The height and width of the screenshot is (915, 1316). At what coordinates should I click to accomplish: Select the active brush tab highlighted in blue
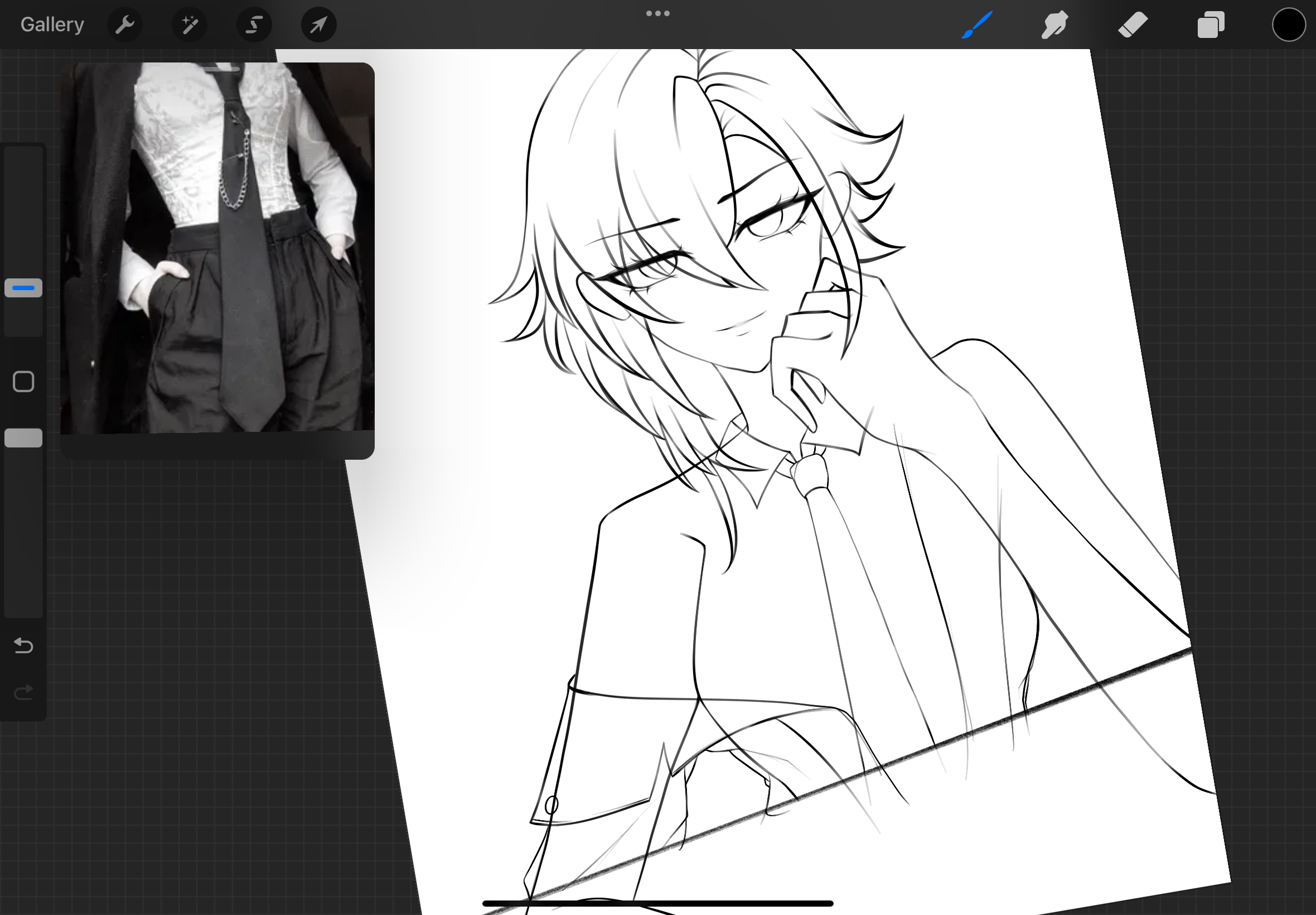click(977, 25)
